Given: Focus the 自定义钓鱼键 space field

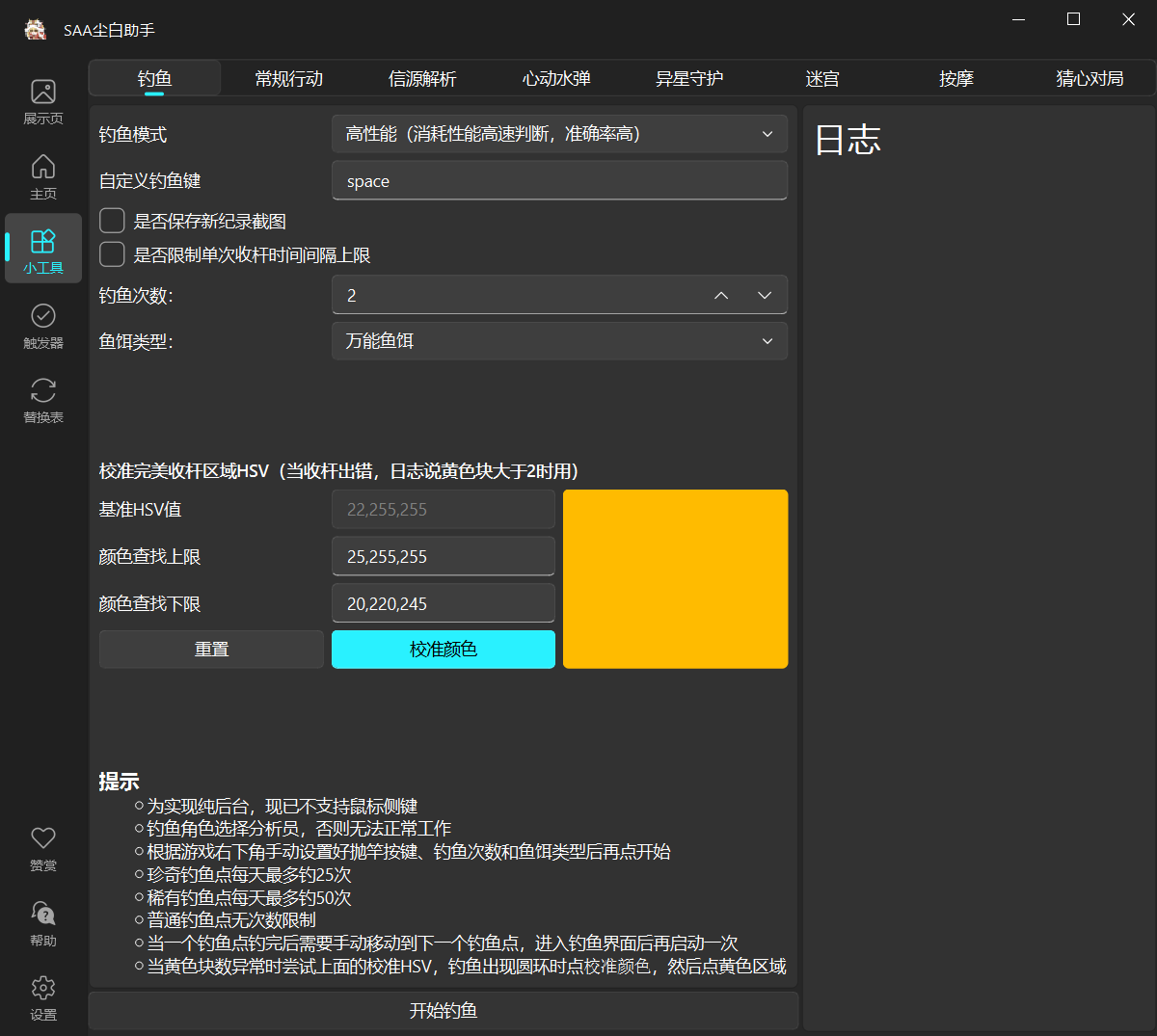Looking at the screenshot, I should [x=559, y=181].
